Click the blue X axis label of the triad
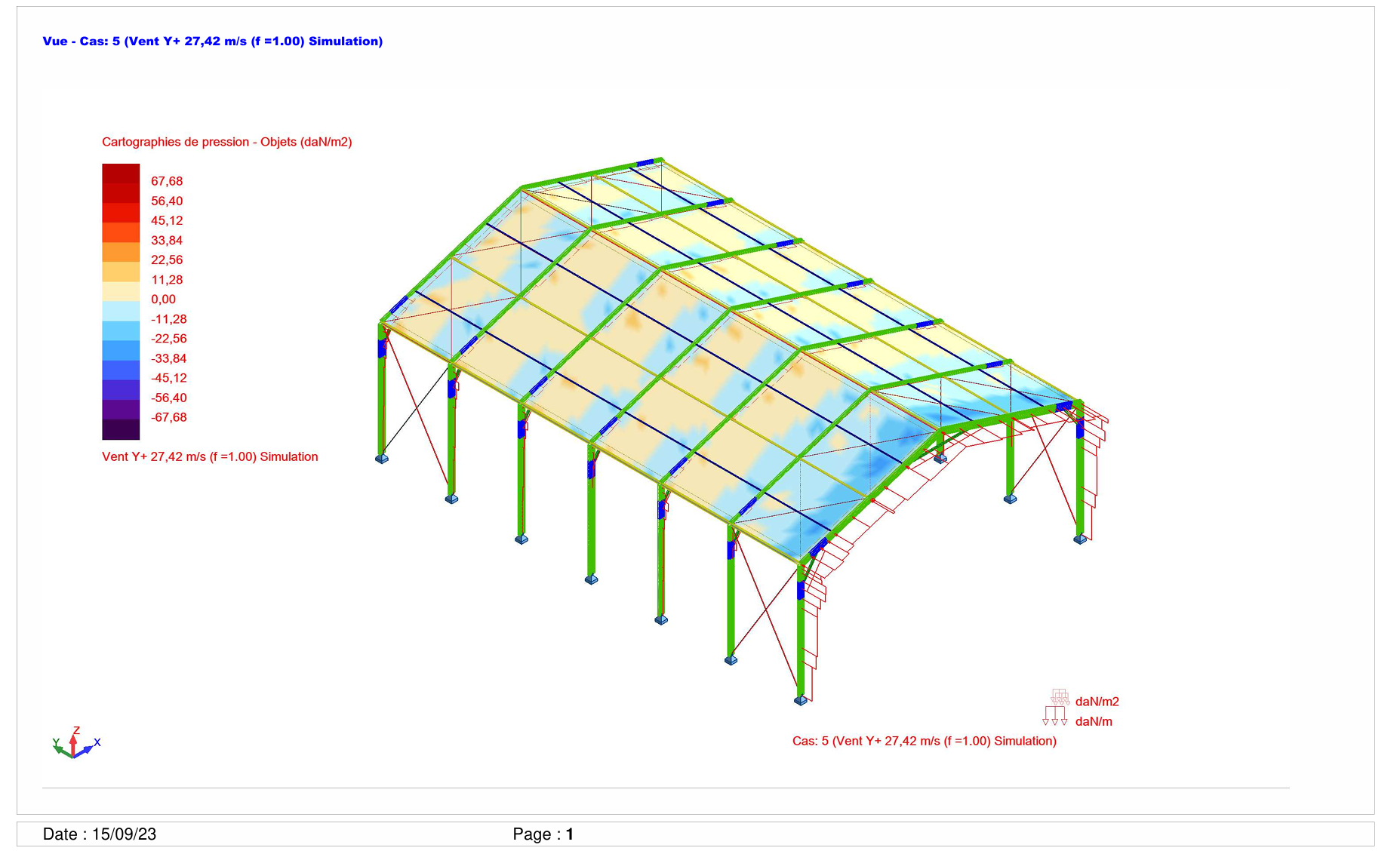Viewport: 1400px width, 854px height. pyautogui.click(x=97, y=742)
